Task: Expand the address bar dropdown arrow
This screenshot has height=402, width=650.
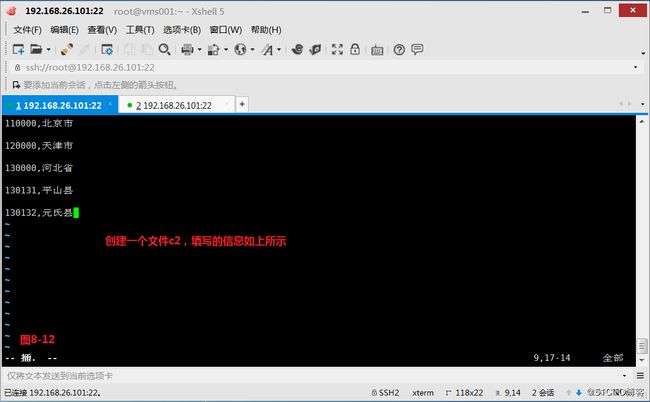Action: (x=635, y=67)
